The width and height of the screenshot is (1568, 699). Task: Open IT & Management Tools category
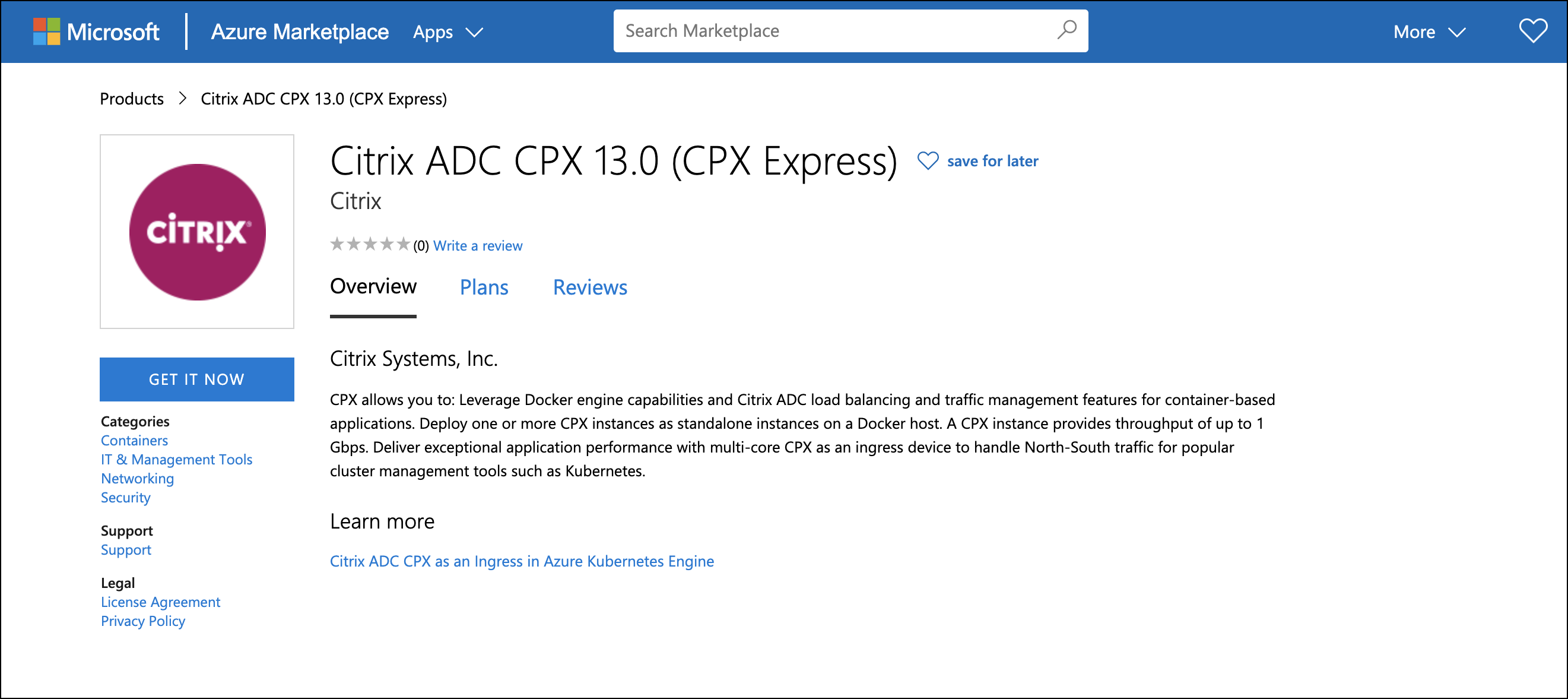(176, 459)
